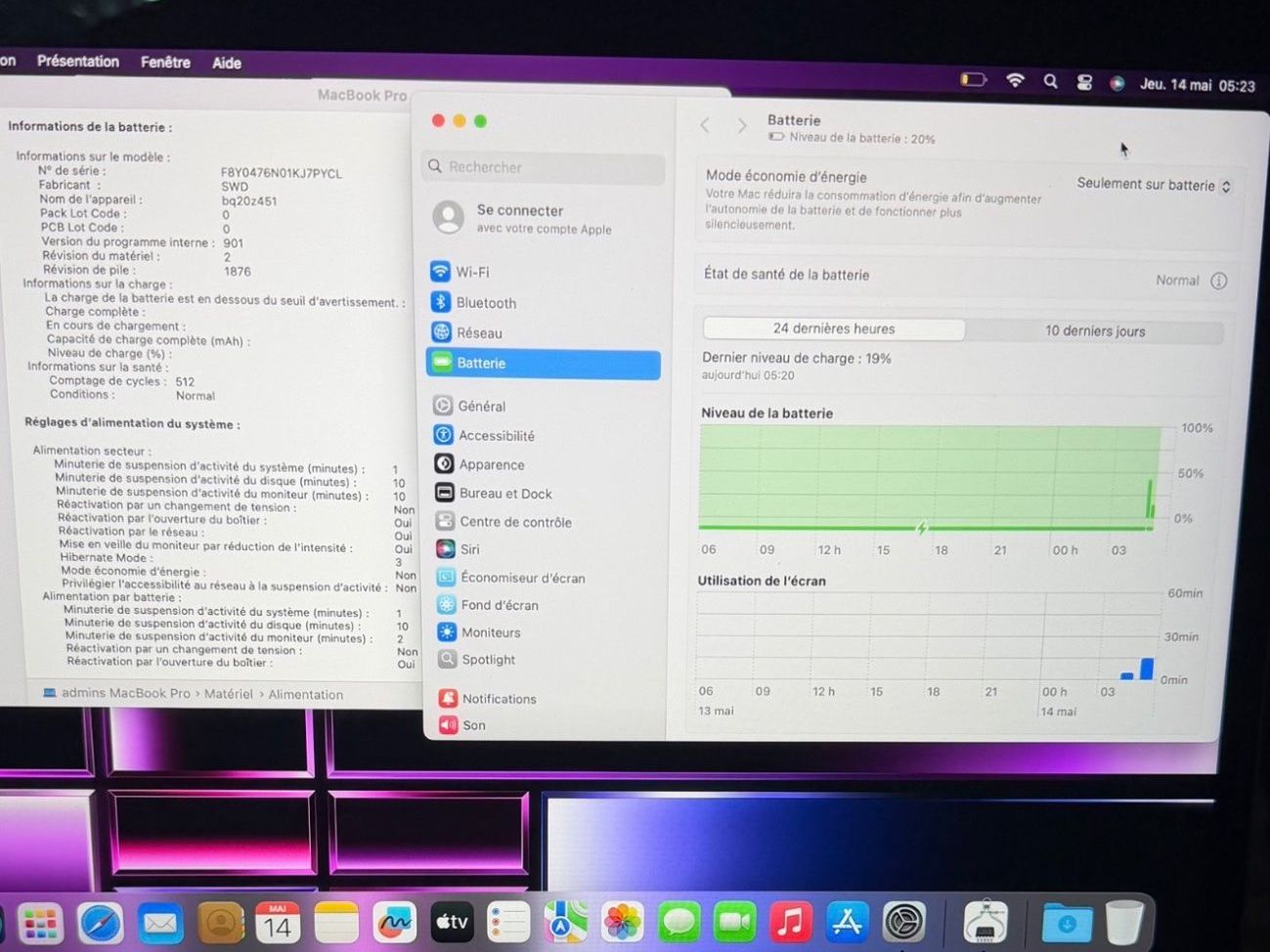
Task: Open Économiseur d'écran settings
Action: coord(510,578)
